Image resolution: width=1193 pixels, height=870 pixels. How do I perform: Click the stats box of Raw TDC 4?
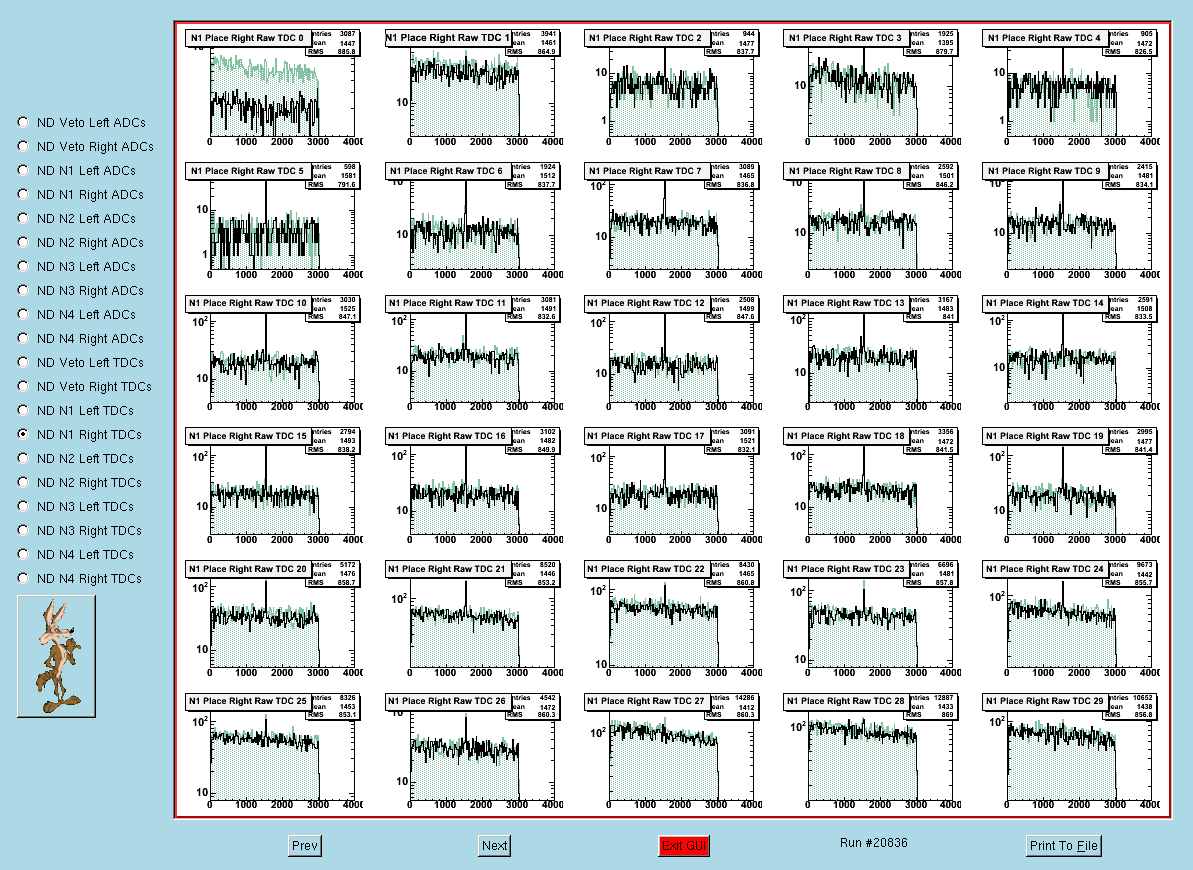(x=1131, y=43)
